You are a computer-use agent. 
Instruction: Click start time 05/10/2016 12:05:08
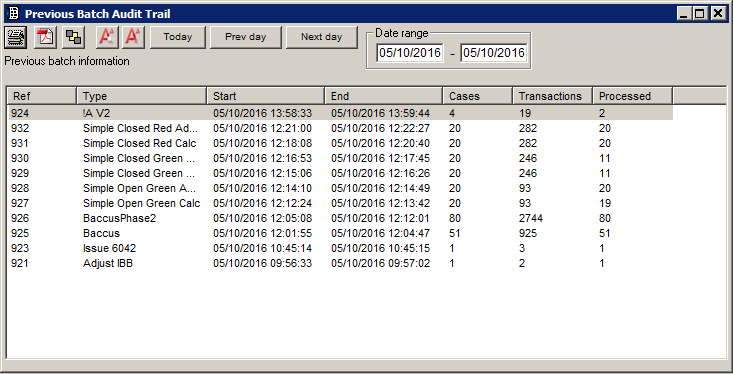[262, 218]
